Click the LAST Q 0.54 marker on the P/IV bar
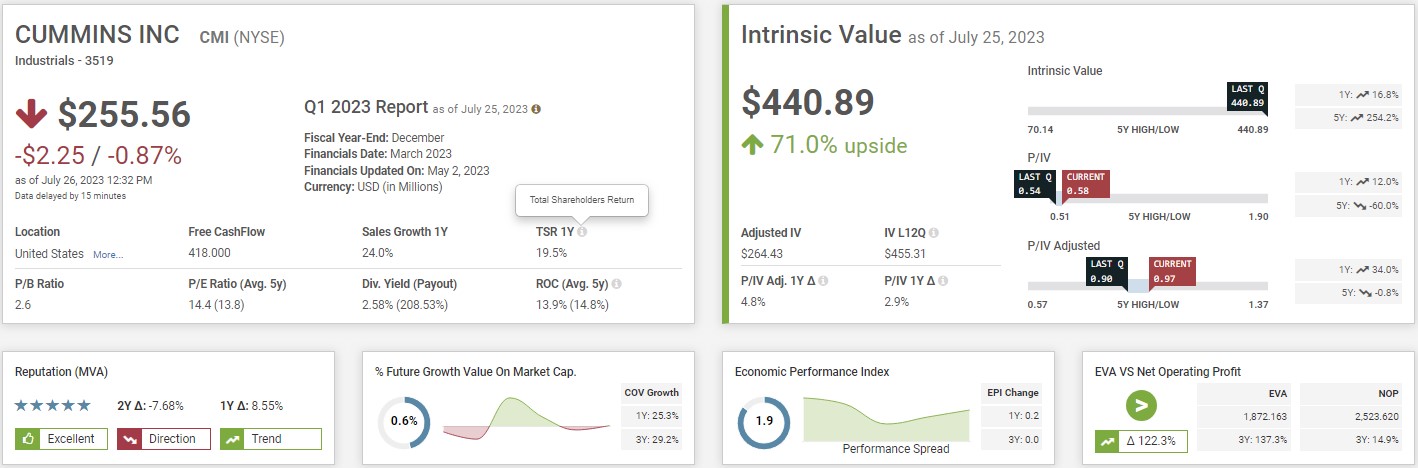Screen dimensions: 1418x468 pyautogui.click(x=1035, y=184)
